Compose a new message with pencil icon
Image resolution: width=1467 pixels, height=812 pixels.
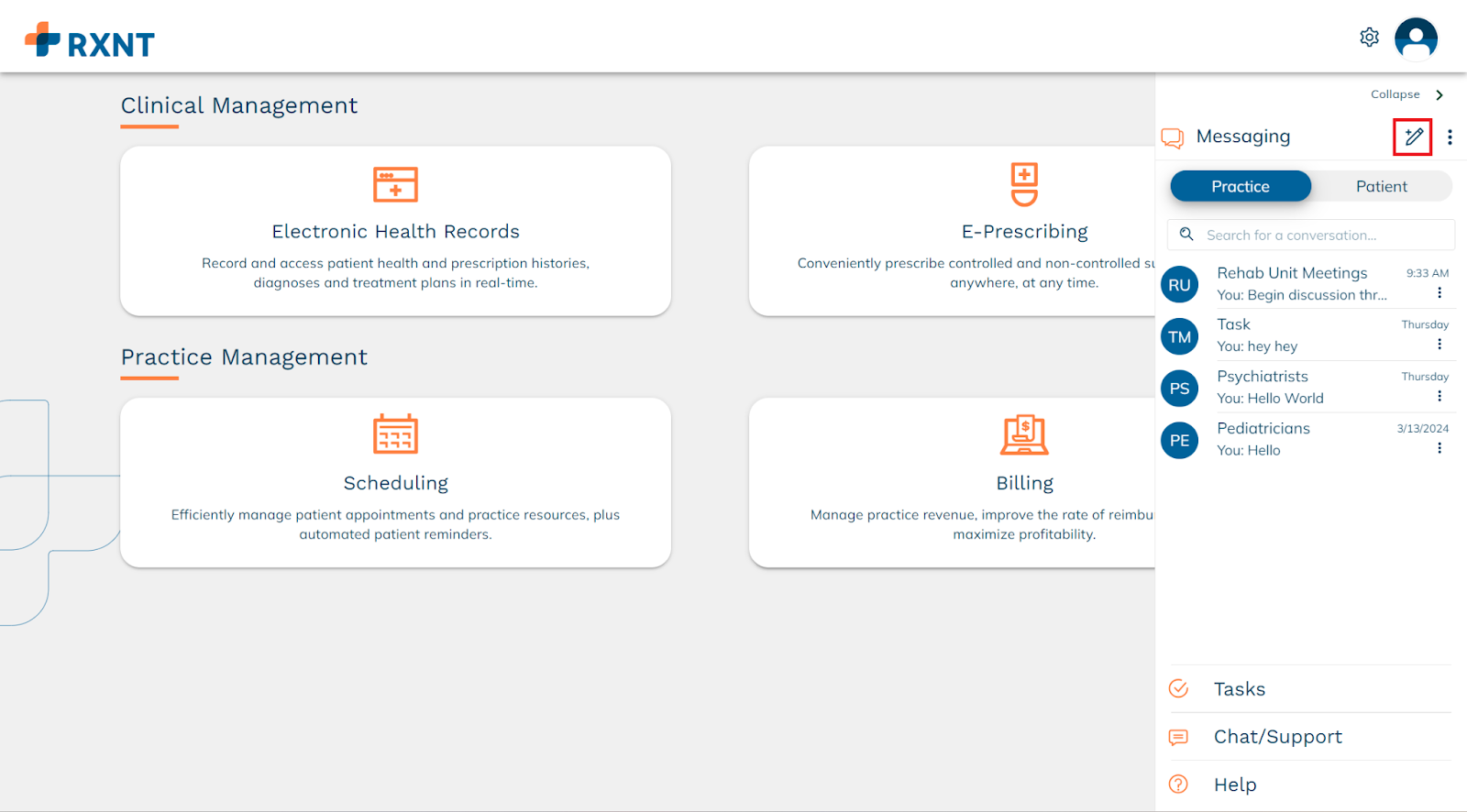click(1413, 137)
